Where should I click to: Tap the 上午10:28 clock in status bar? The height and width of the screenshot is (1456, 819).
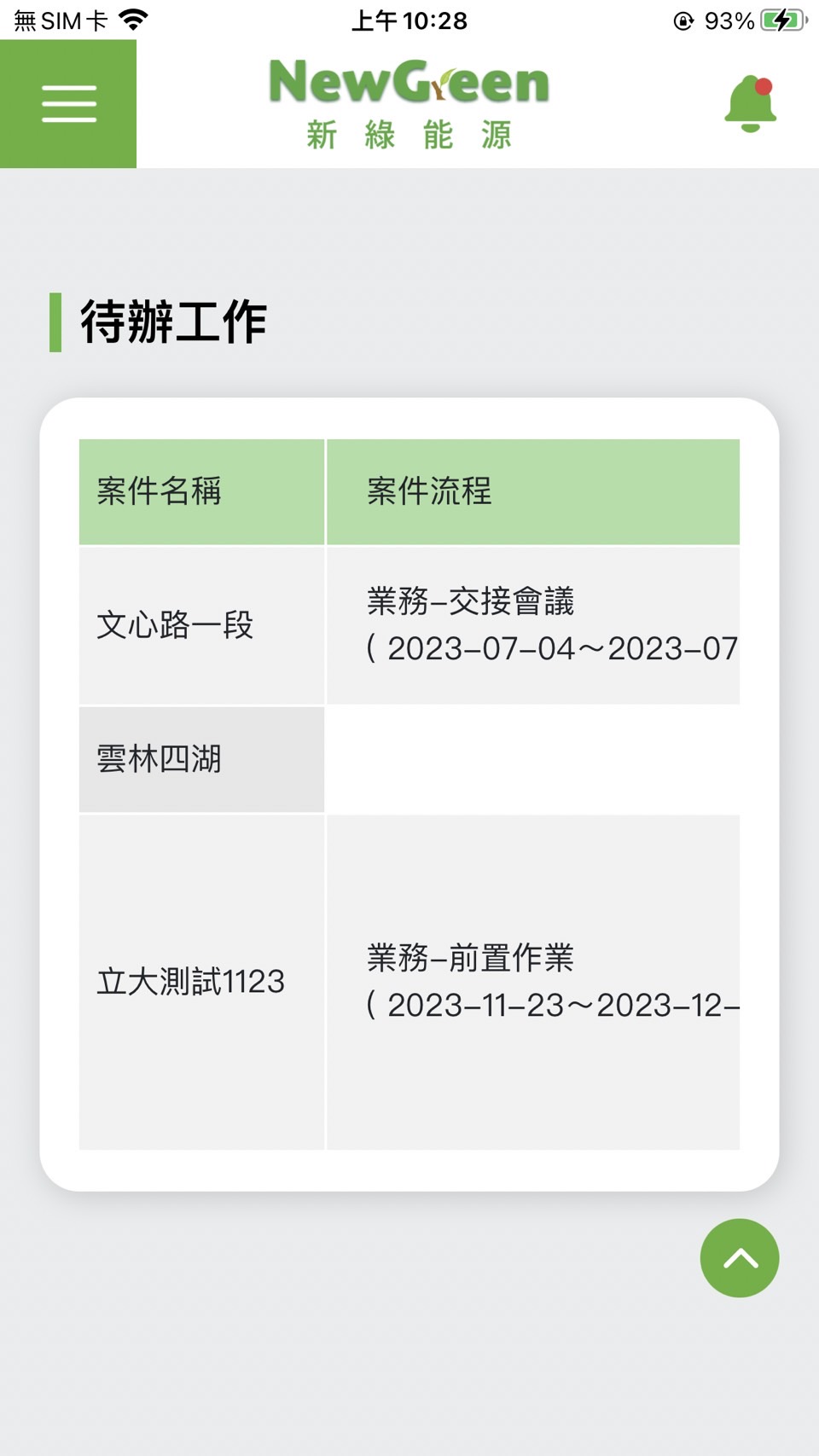tap(409, 20)
